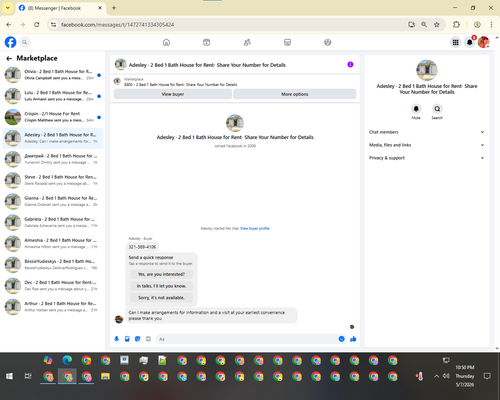This screenshot has height=400, width=500.
Task: Open the Windows Start button
Action: [9, 376]
